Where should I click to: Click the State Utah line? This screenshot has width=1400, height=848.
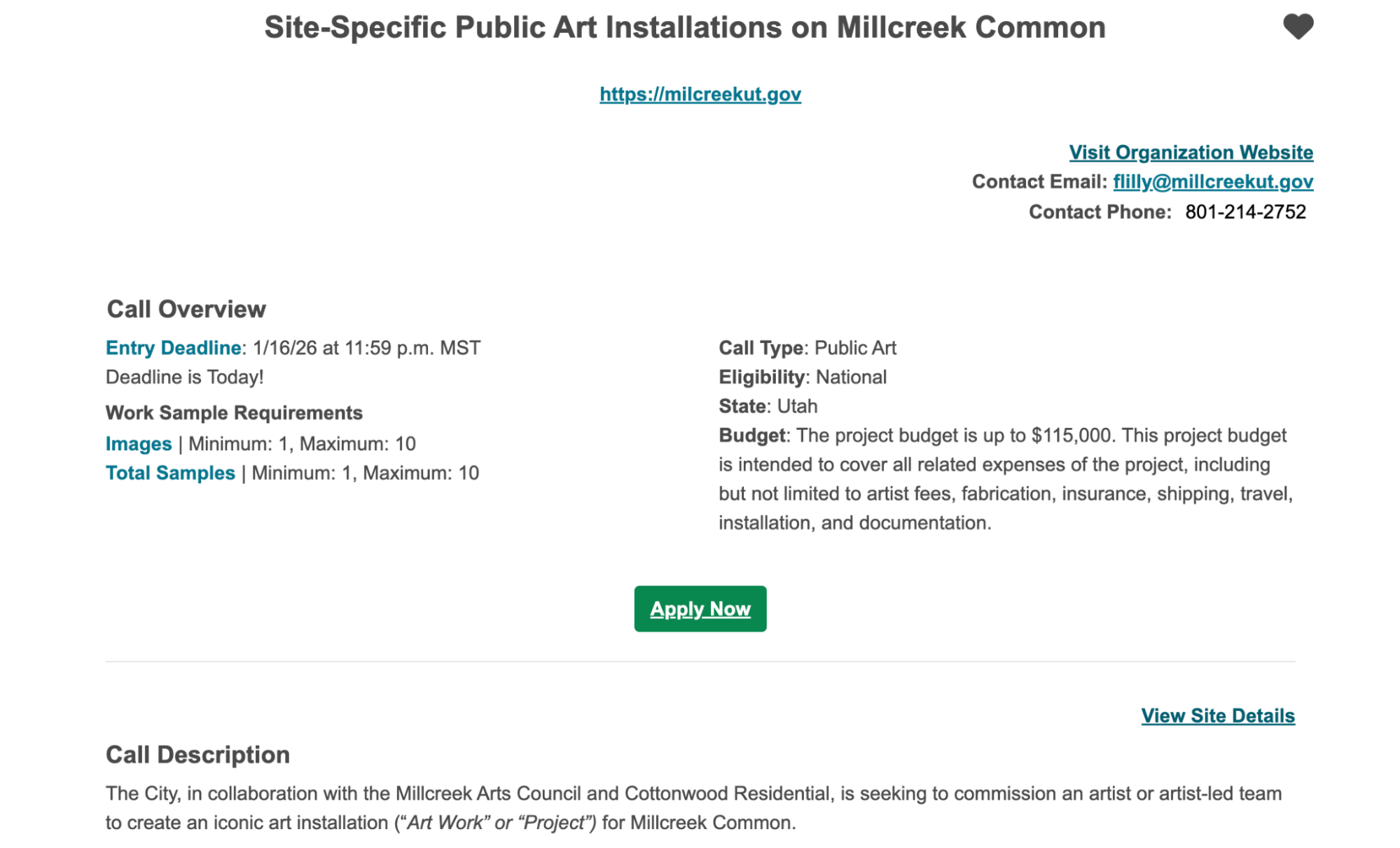point(768,407)
